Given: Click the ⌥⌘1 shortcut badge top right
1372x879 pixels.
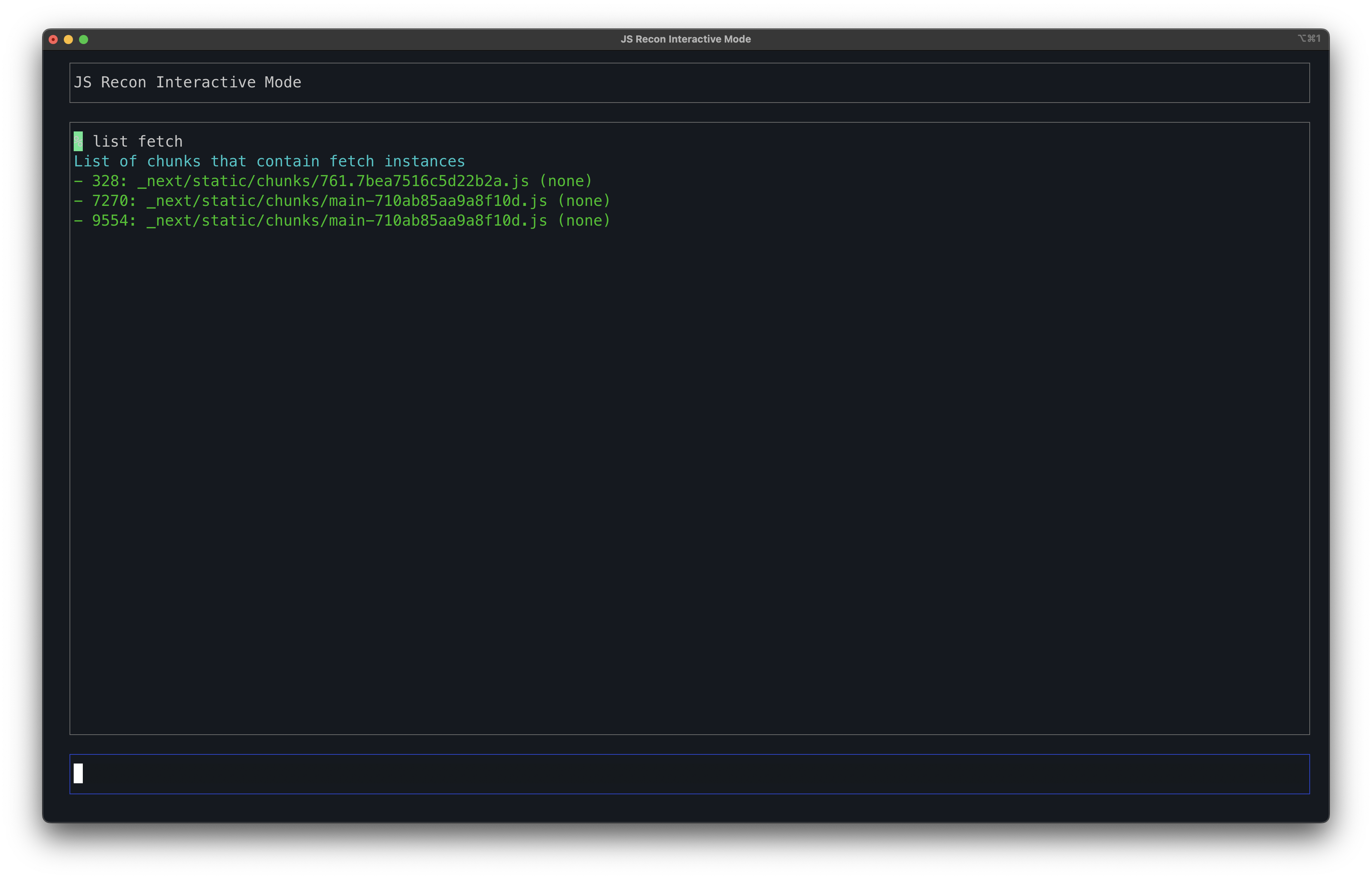Looking at the screenshot, I should [1309, 38].
